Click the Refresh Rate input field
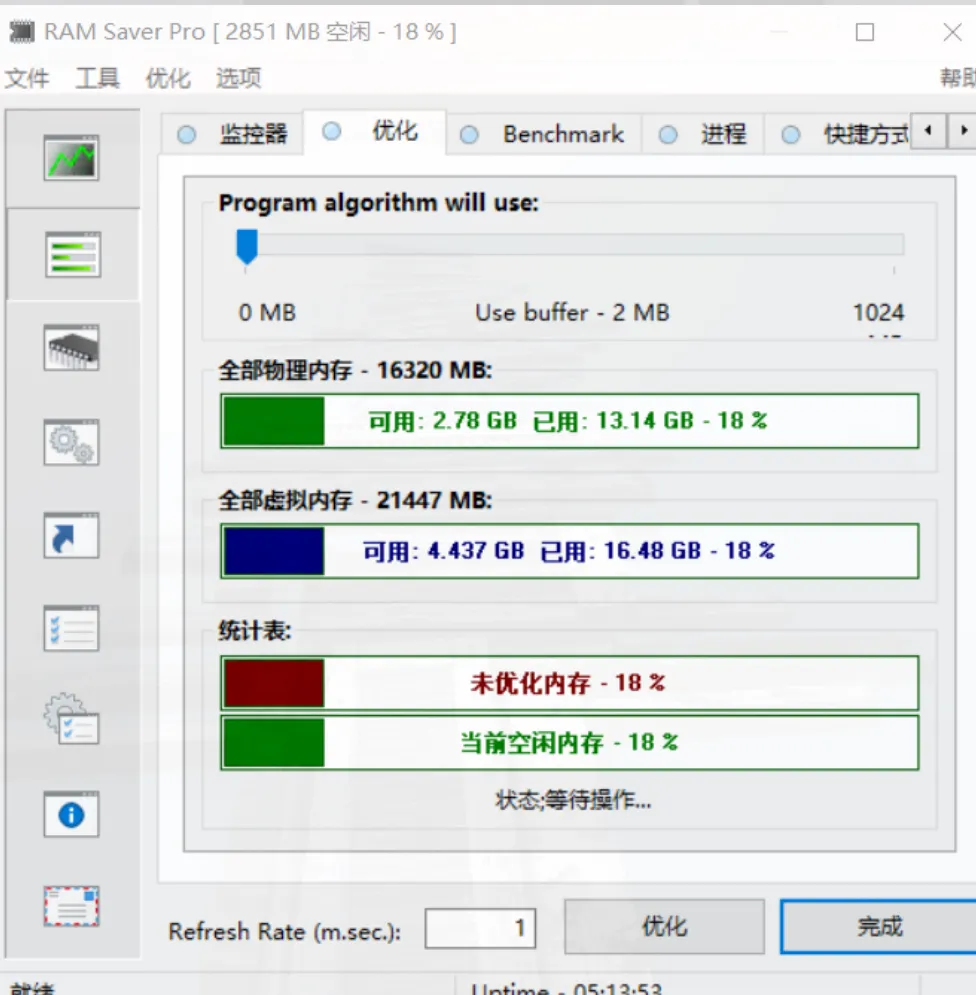This screenshot has height=995, width=976. (x=480, y=928)
